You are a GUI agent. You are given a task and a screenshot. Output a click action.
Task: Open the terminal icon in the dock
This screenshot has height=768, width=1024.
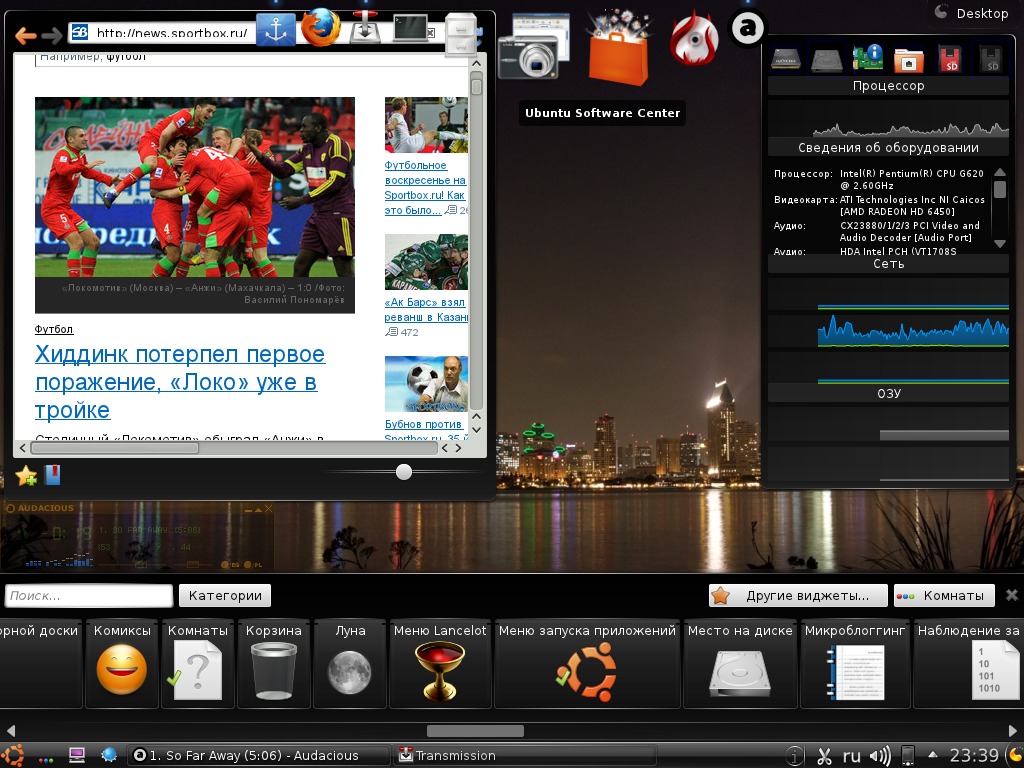412,28
